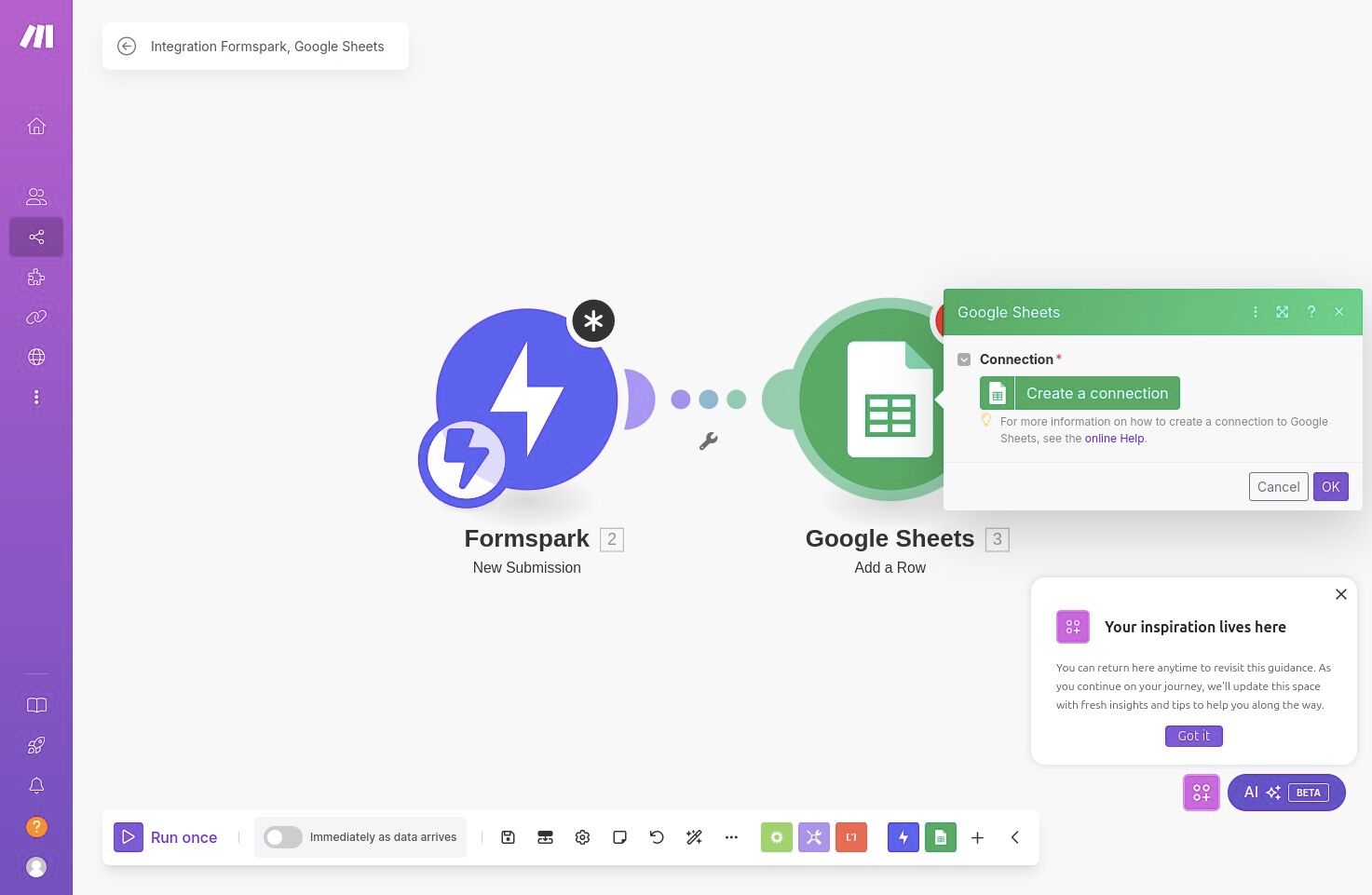The height and width of the screenshot is (895, 1372).
Task: Click the undo arrow in the toolbar
Action: pyautogui.click(x=657, y=837)
